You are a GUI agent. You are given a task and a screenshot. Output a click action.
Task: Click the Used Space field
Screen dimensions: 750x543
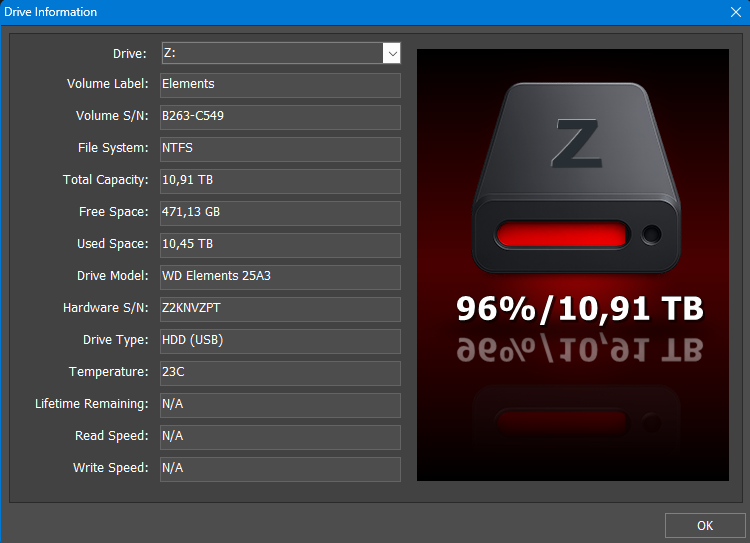(280, 245)
